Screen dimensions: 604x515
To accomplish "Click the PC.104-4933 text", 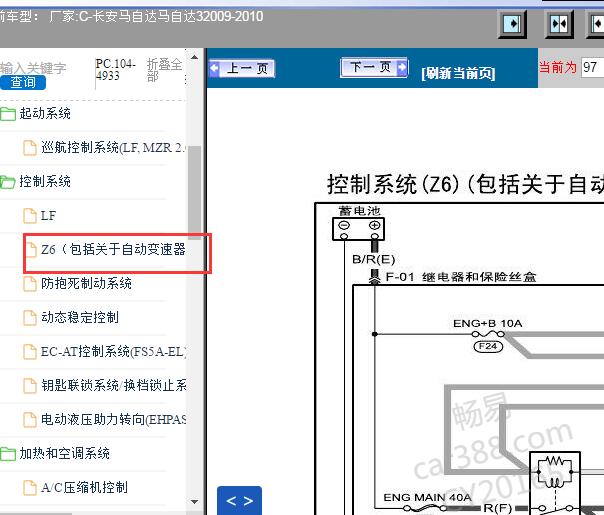I will [x=115, y=69].
